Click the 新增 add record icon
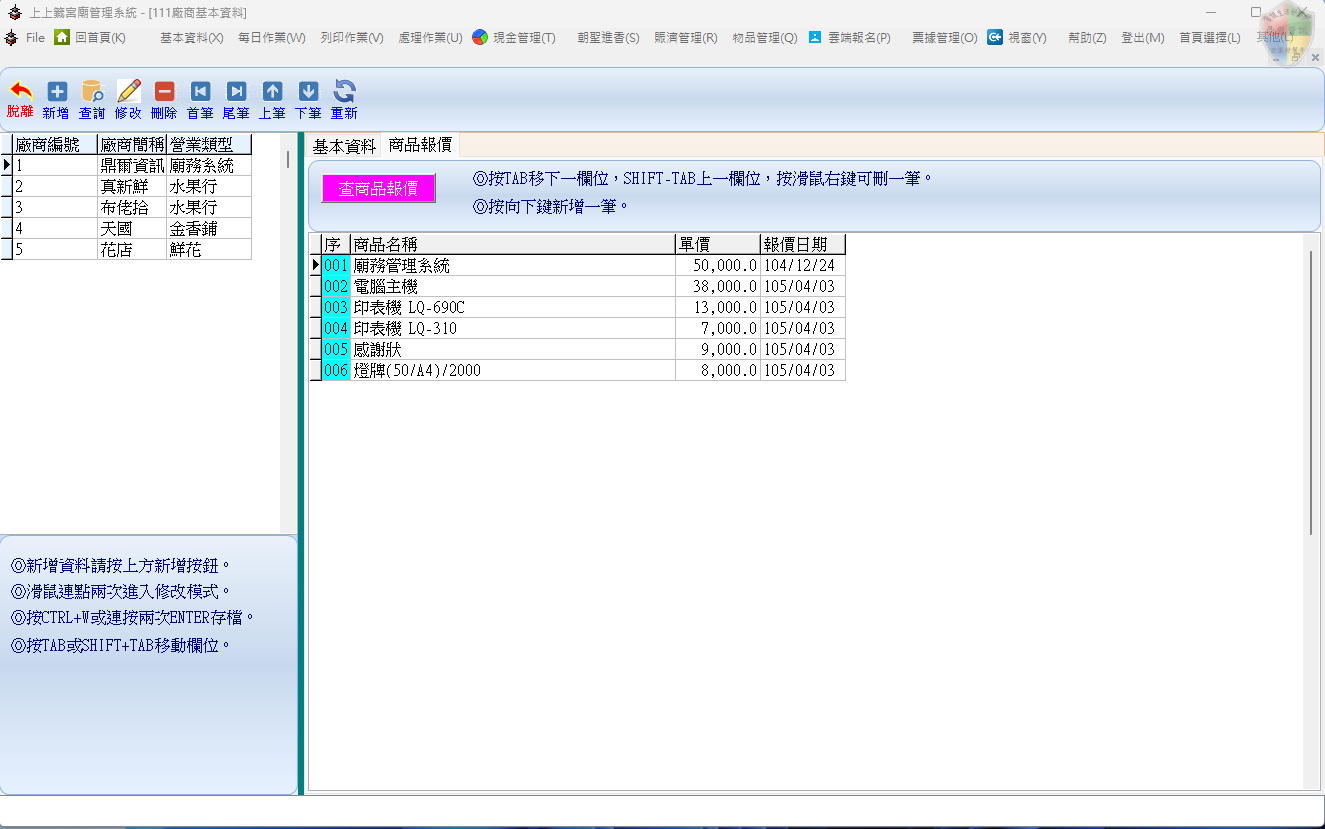This screenshot has height=829, width=1325. click(x=57, y=91)
